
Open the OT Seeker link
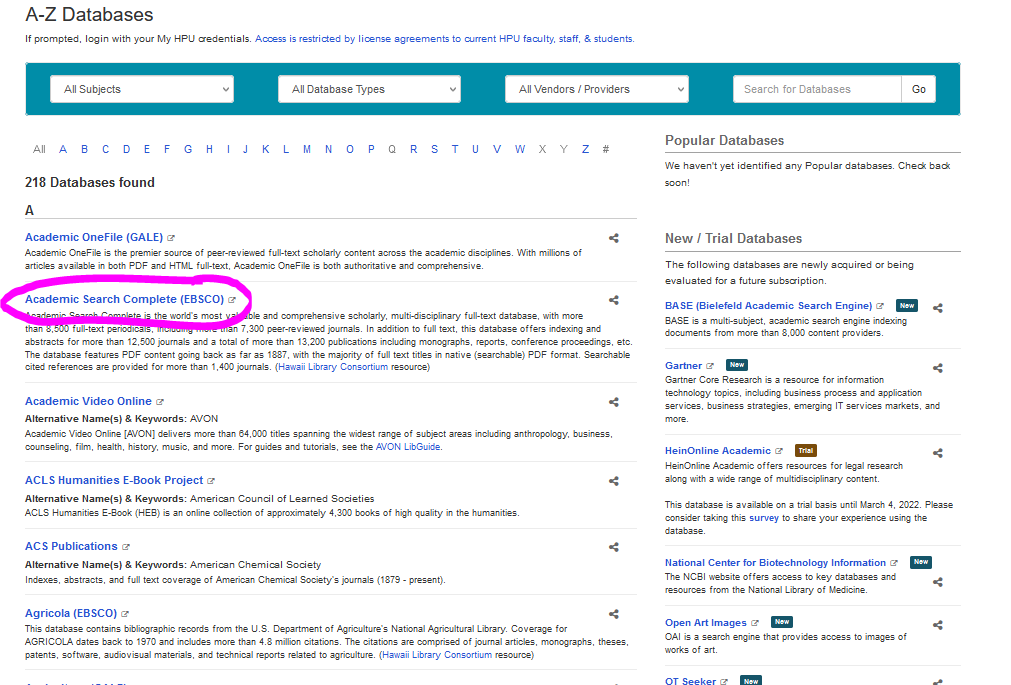691,680
